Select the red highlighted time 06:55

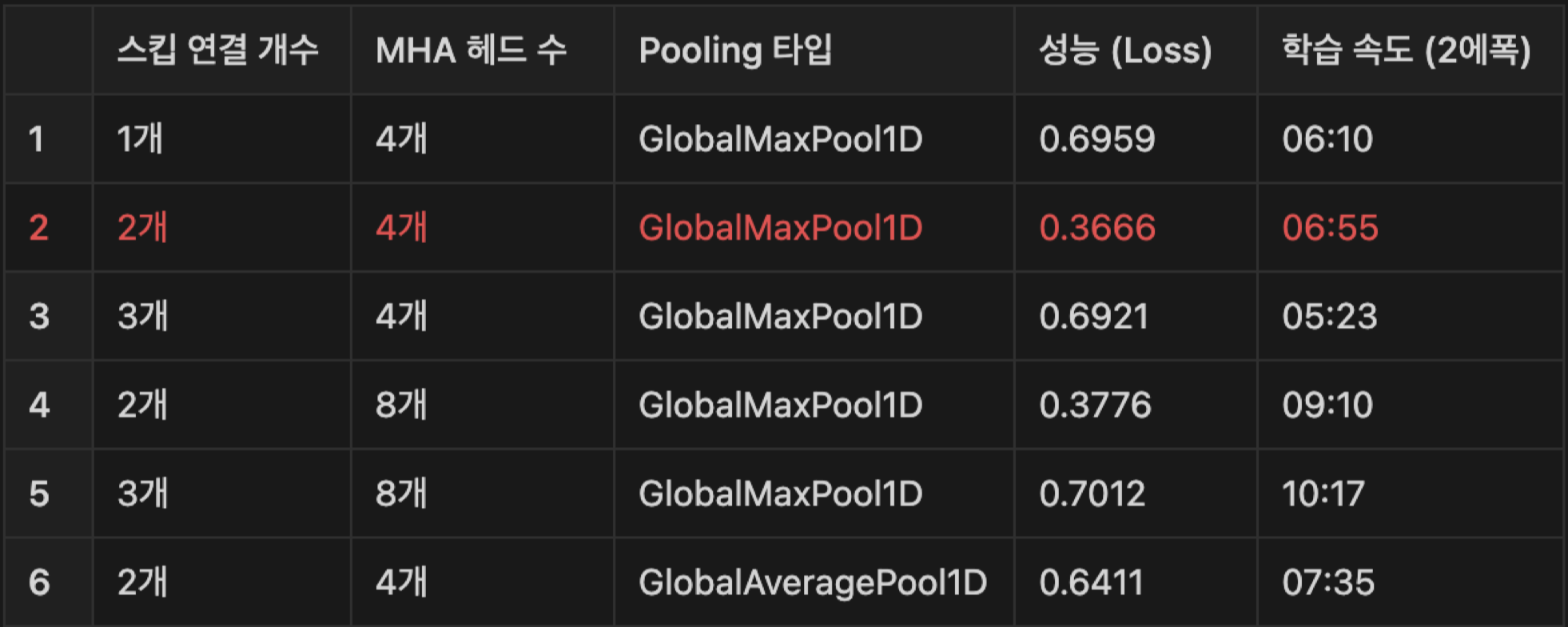[x=1330, y=228]
